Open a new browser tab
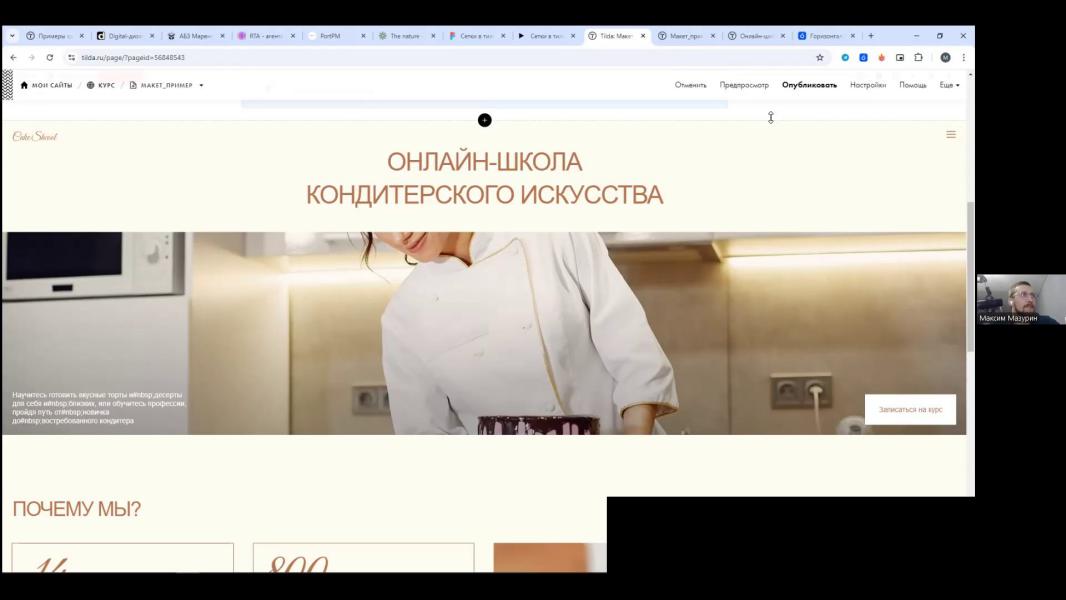This screenshot has width=1066, height=600. click(871, 36)
